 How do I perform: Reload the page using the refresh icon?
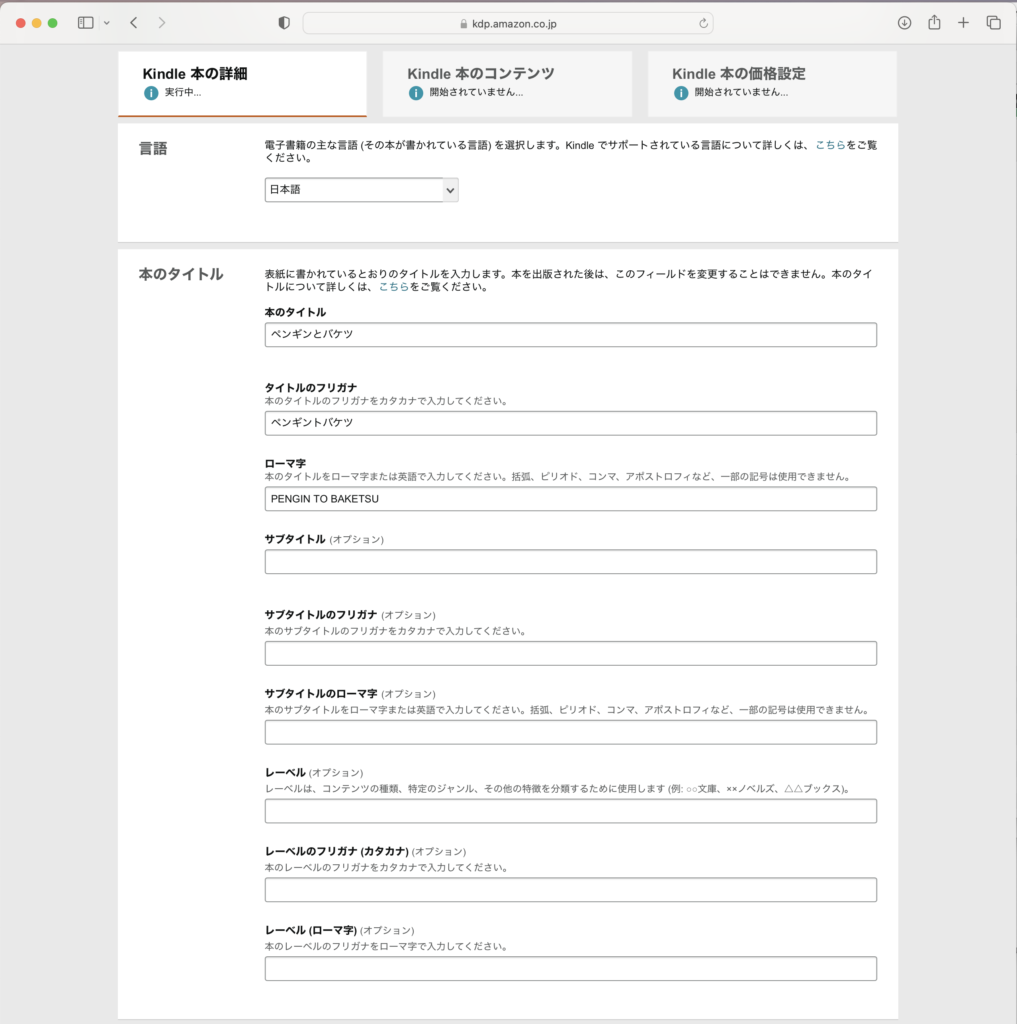click(703, 23)
